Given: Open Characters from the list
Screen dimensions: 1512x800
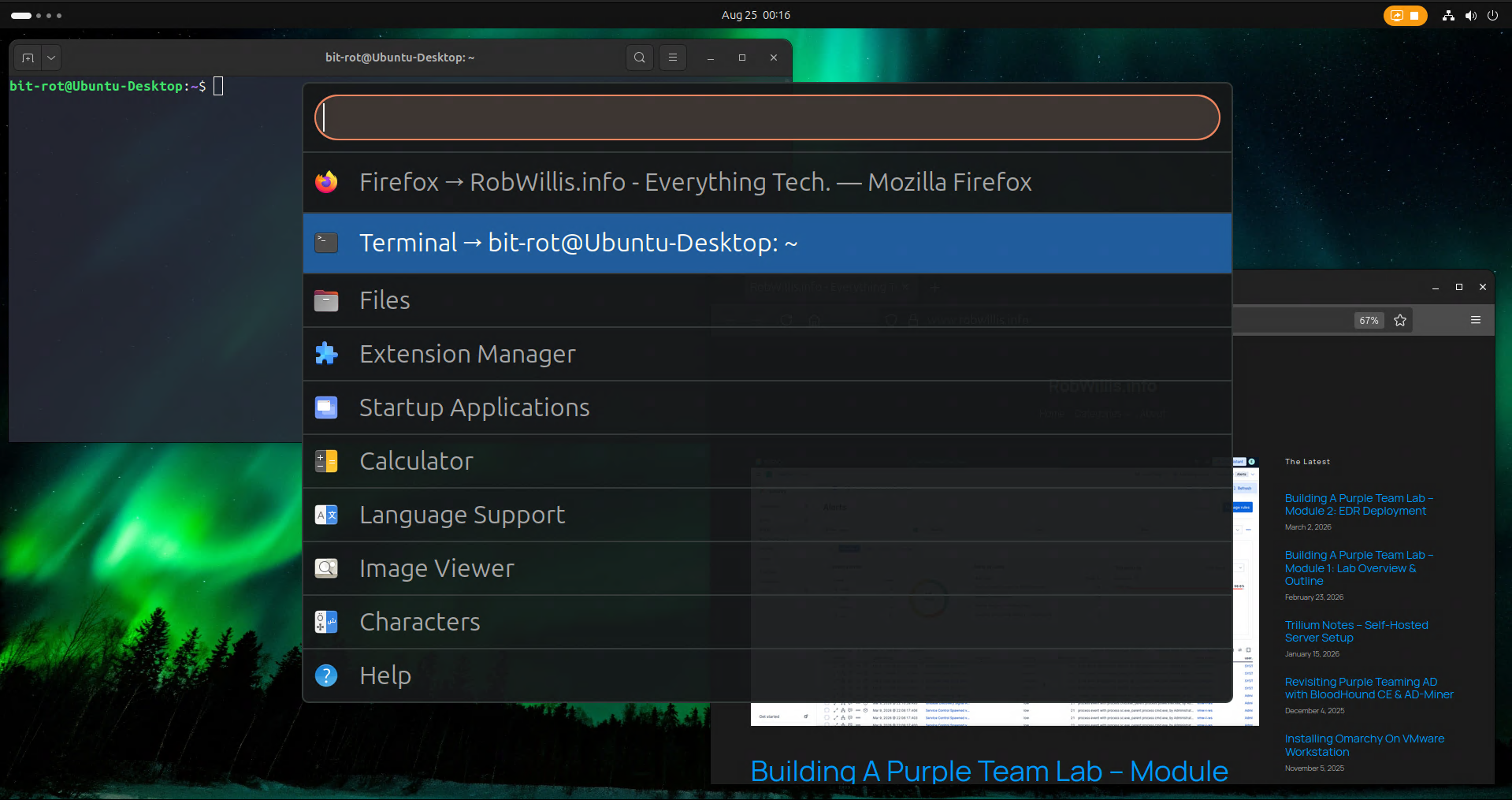Looking at the screenshot, I should [767, 622].
